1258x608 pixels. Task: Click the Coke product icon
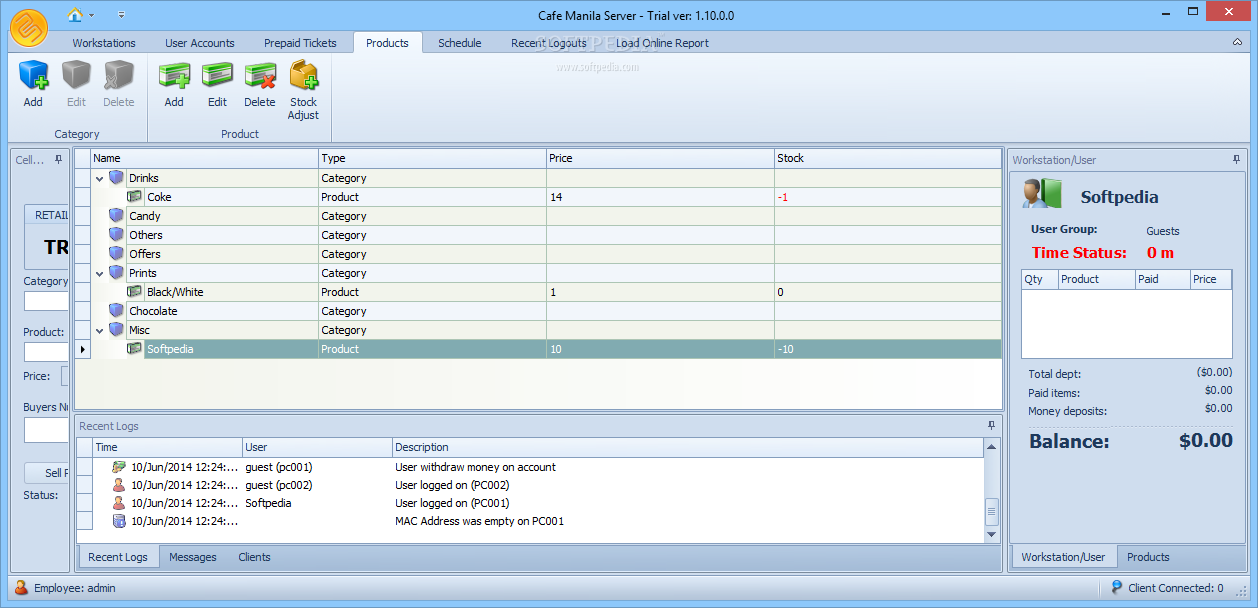coord(135,197)
